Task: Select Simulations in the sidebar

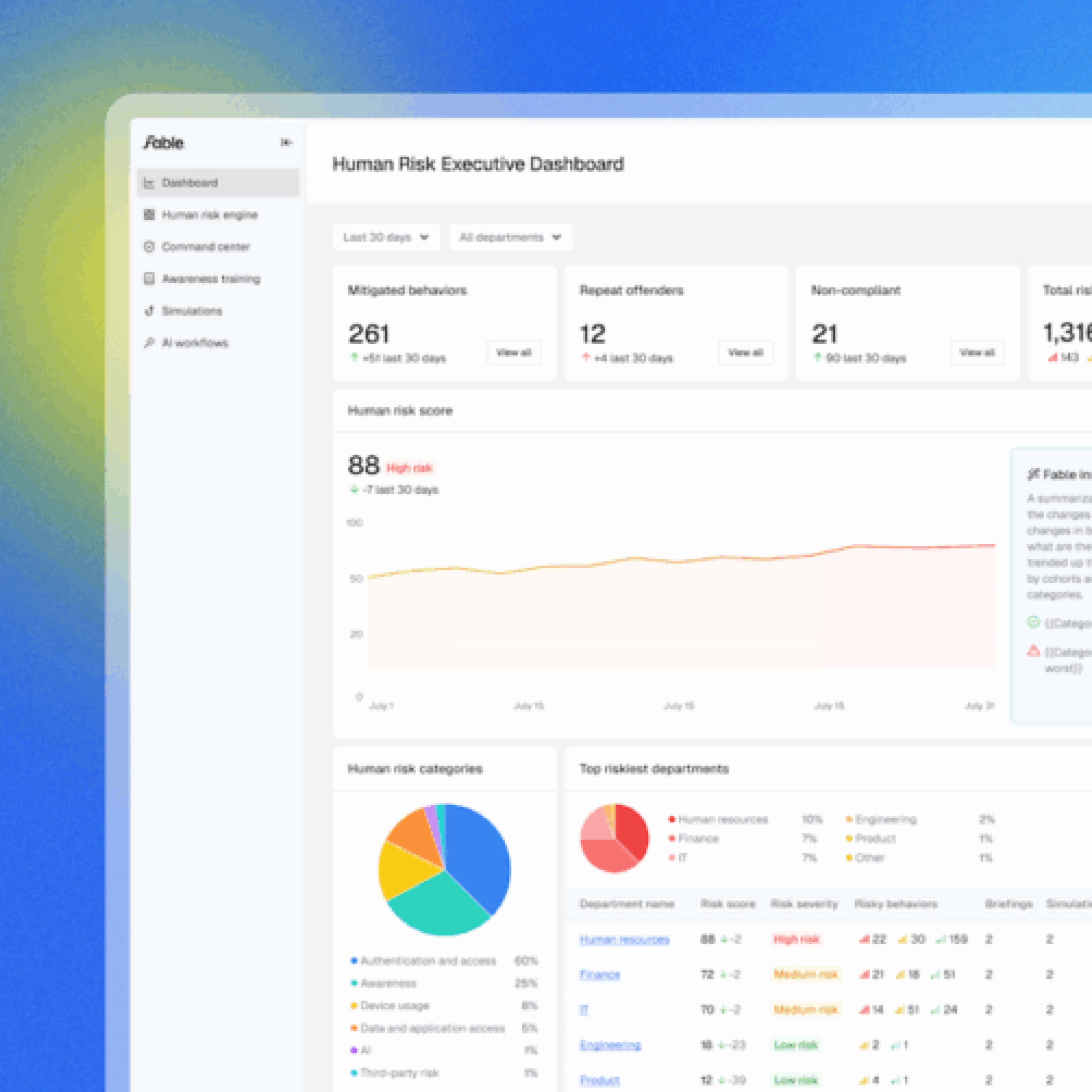Action: click(218, 311)
